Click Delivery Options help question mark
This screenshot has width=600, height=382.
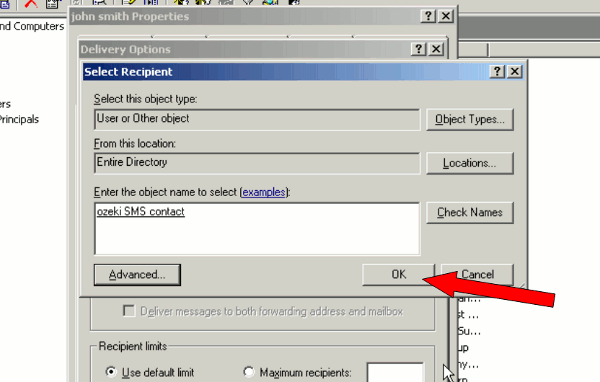pos(419,49)
